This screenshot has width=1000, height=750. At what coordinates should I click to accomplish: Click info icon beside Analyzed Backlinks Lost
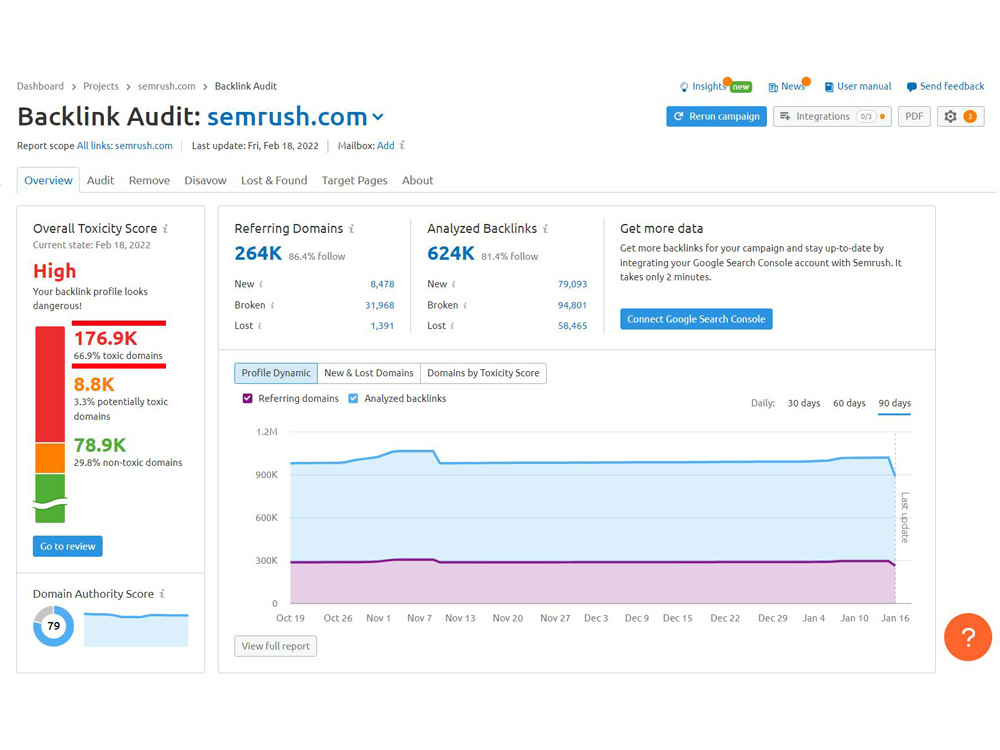pos(452,325)
